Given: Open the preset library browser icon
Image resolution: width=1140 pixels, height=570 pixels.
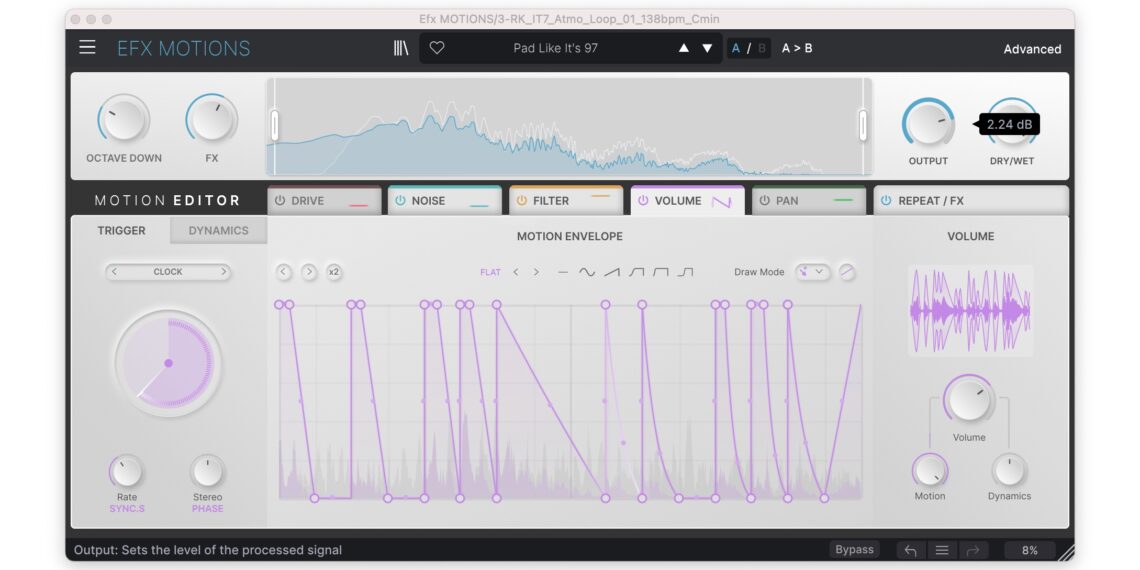Looking at the screenshot, I should click(x=401, y=48).
